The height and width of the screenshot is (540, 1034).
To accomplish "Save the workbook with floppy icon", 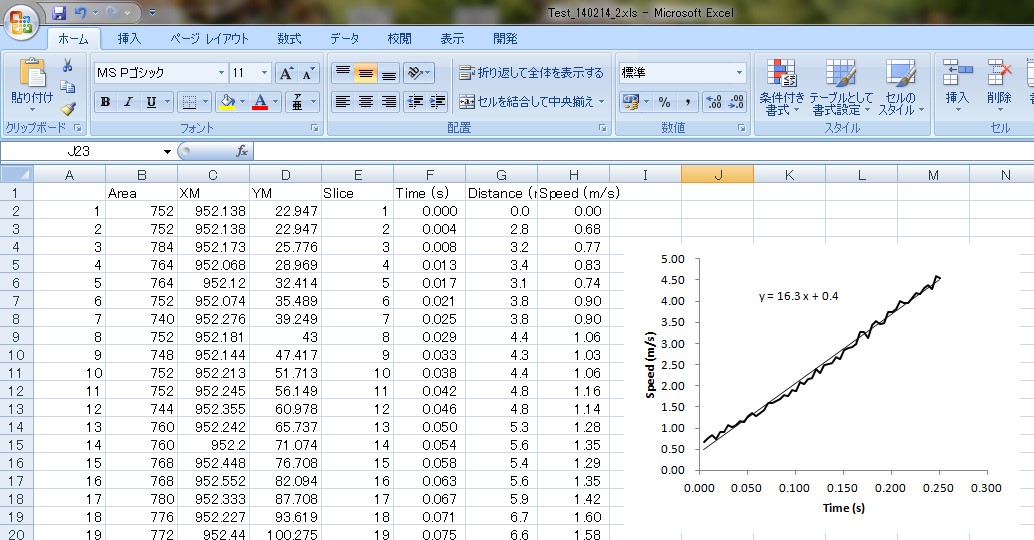I will click(x=59, y=13).
